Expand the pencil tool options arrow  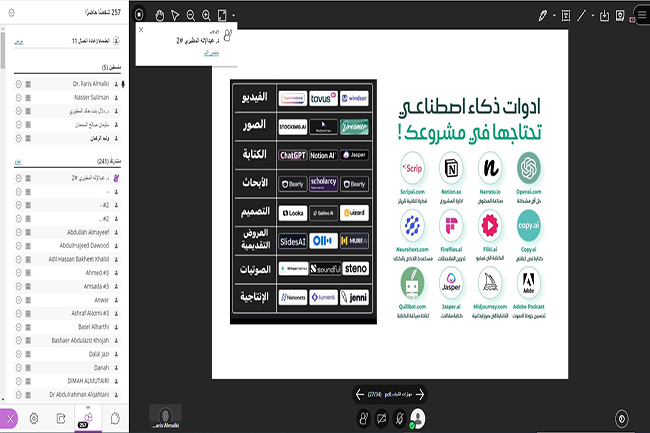(x=554, y=16)
